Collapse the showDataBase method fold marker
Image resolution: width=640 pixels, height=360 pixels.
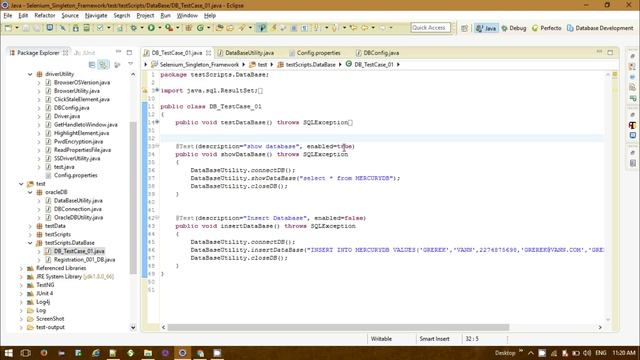pos(157,146)
